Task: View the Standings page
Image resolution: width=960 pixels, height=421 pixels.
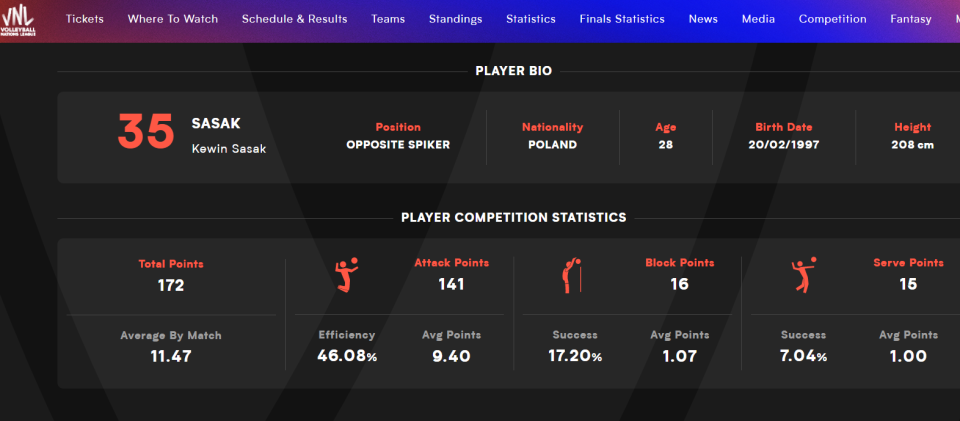Action: click(x=455, y=19)
